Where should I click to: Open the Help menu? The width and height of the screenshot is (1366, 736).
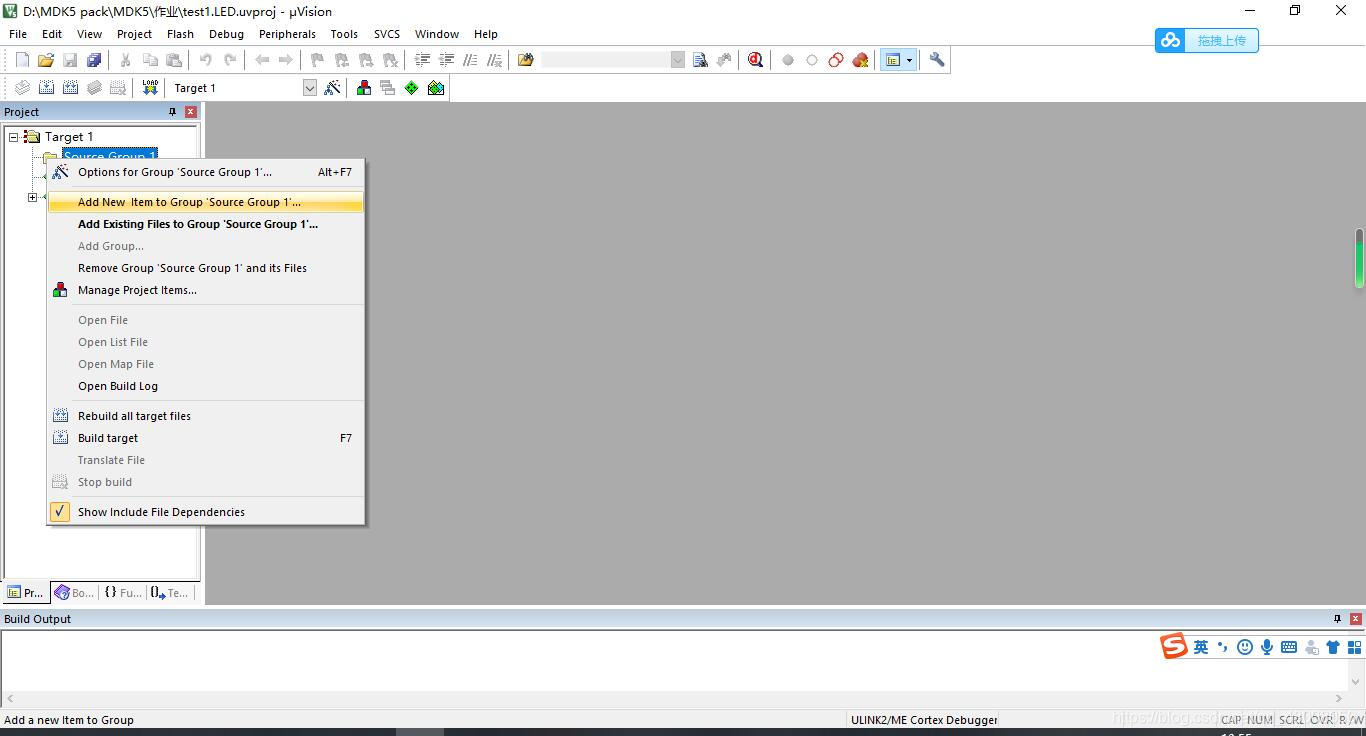486,34
